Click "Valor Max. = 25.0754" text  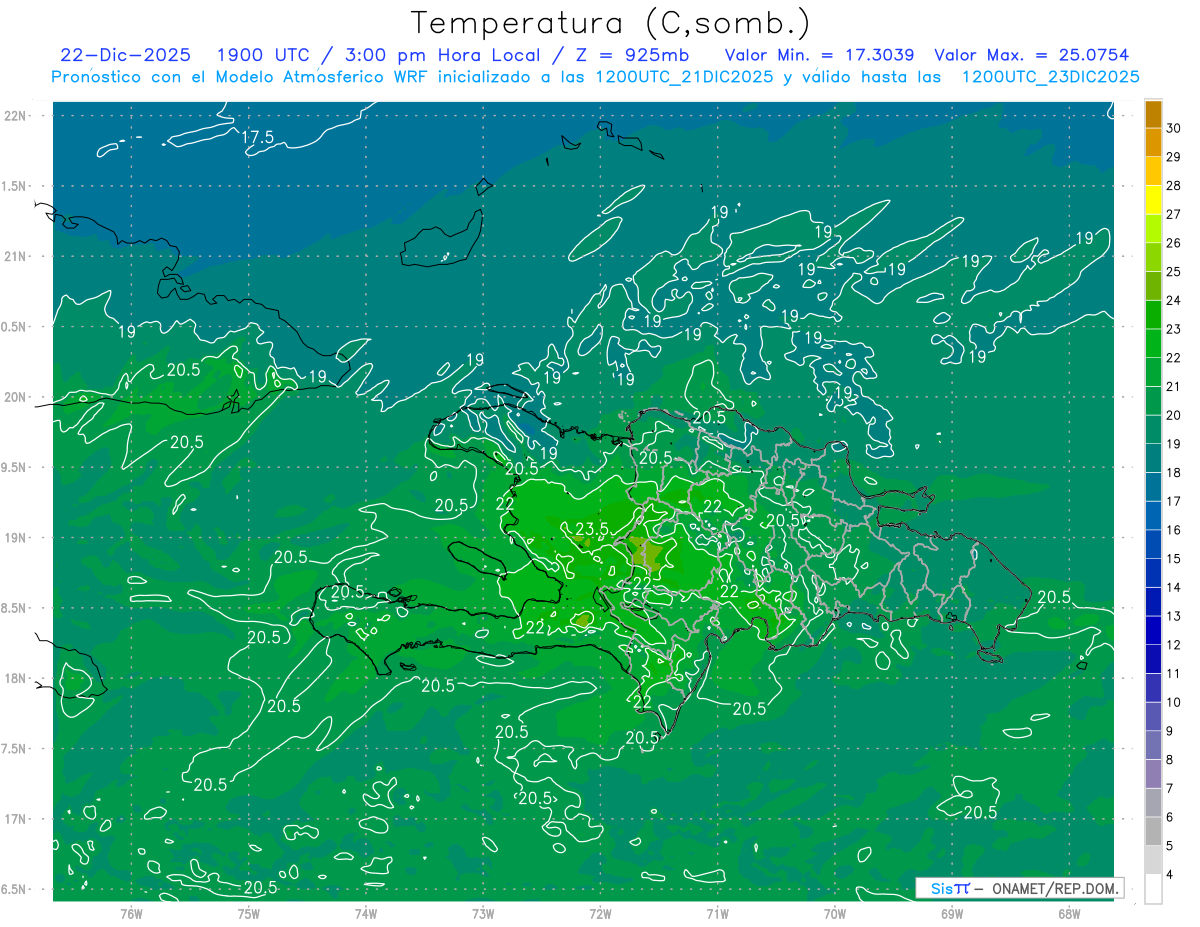click(x=1032, y=55)
